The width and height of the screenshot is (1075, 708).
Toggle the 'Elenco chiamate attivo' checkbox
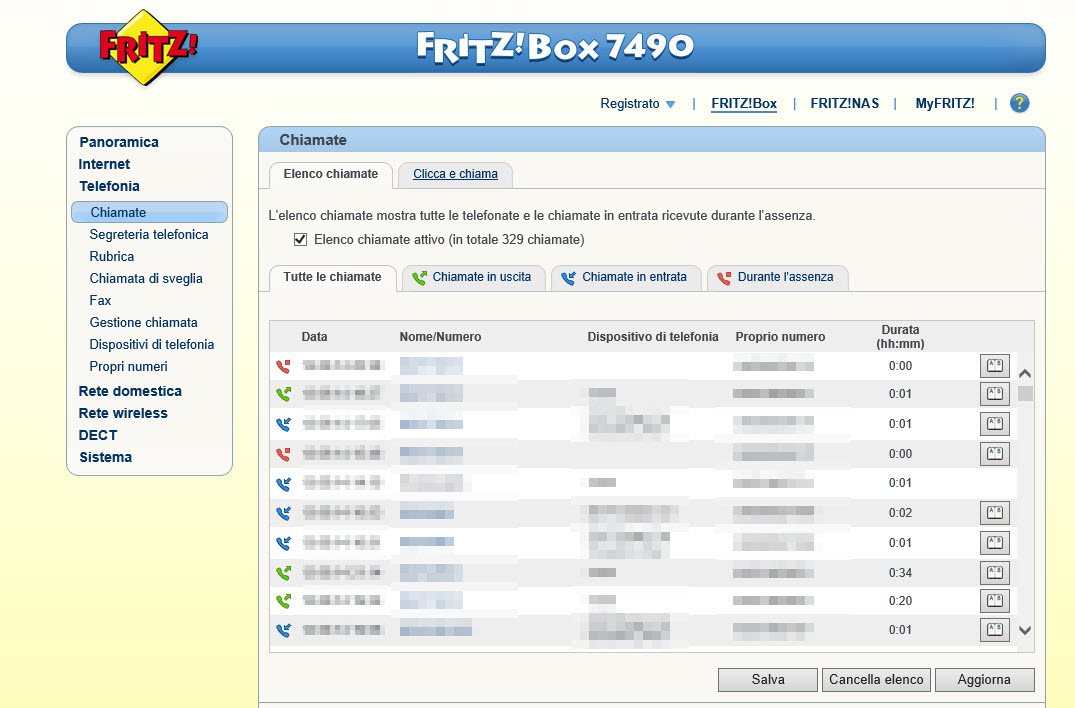tap(300, 239)
